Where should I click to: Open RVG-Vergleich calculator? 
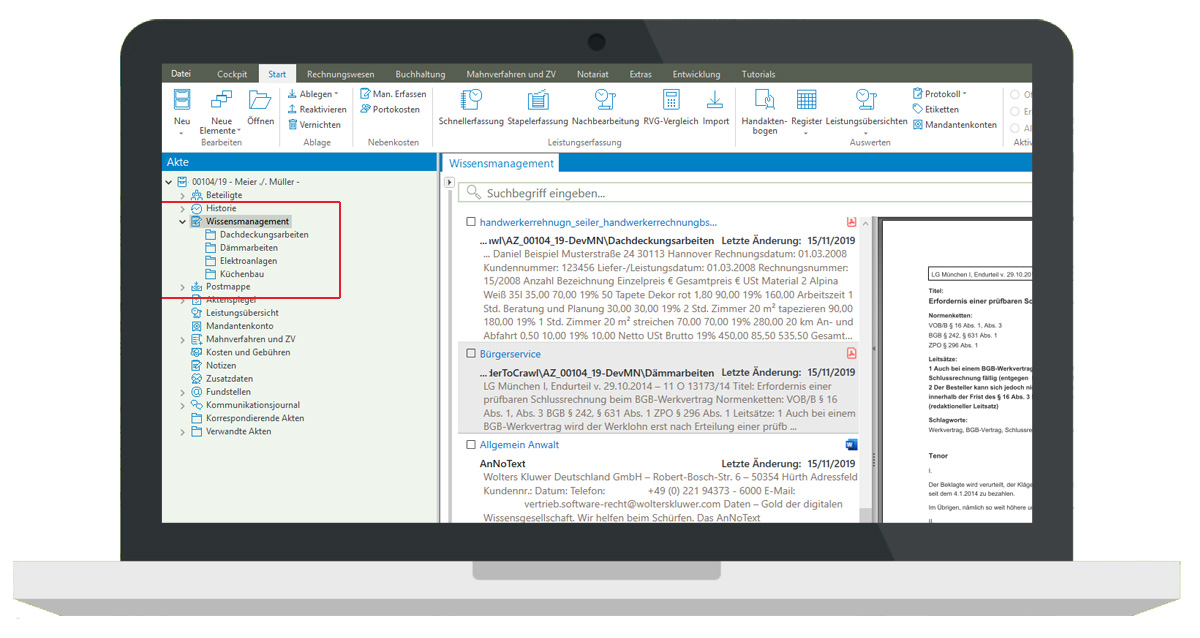(670, 101)
